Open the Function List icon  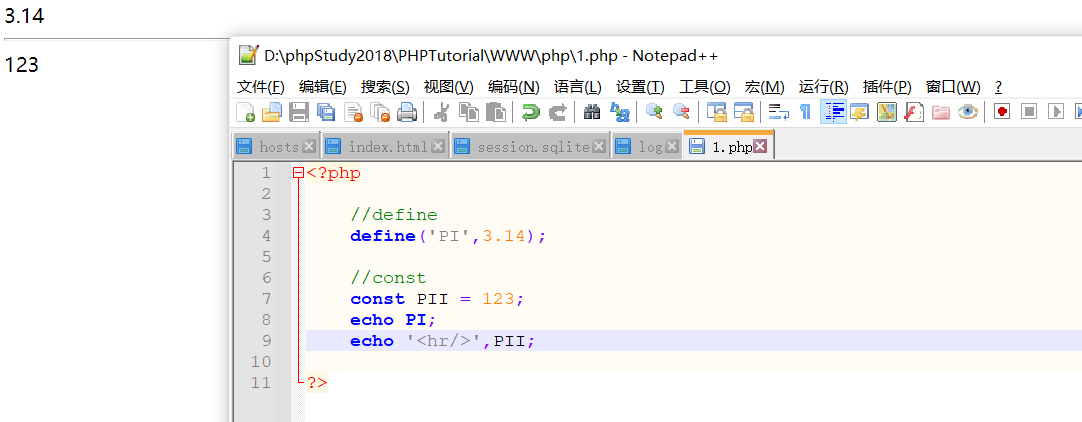[x=914, y=112]
